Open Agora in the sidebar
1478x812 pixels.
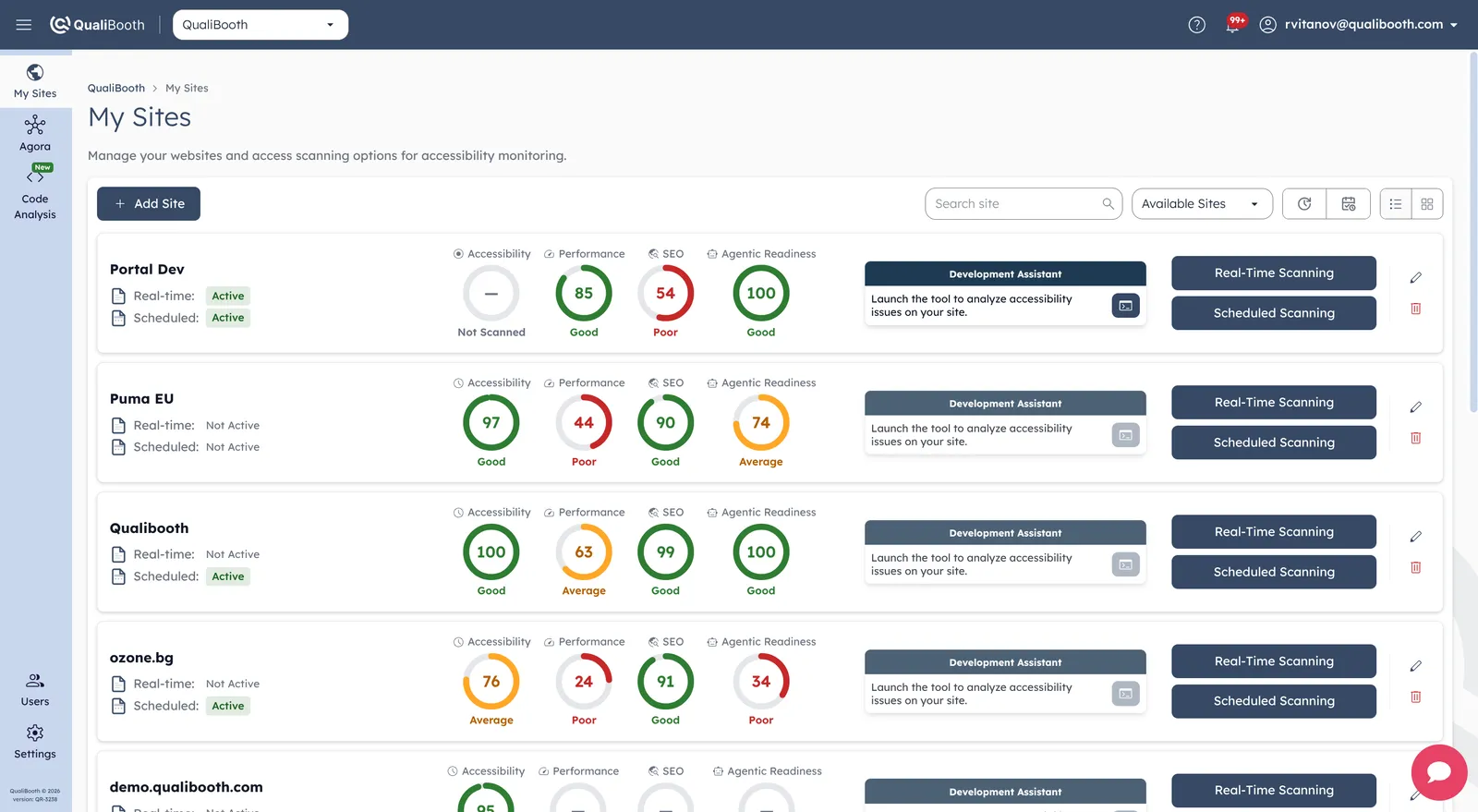click(35, 134)
